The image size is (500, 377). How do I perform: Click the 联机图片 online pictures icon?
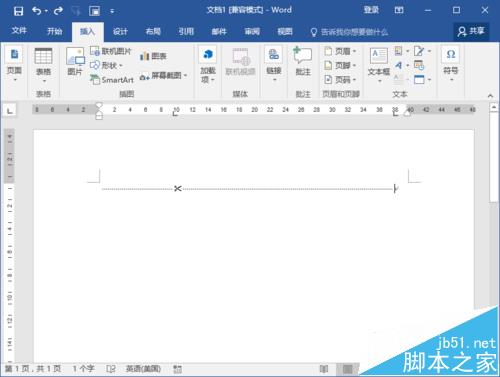click(111, 51)
